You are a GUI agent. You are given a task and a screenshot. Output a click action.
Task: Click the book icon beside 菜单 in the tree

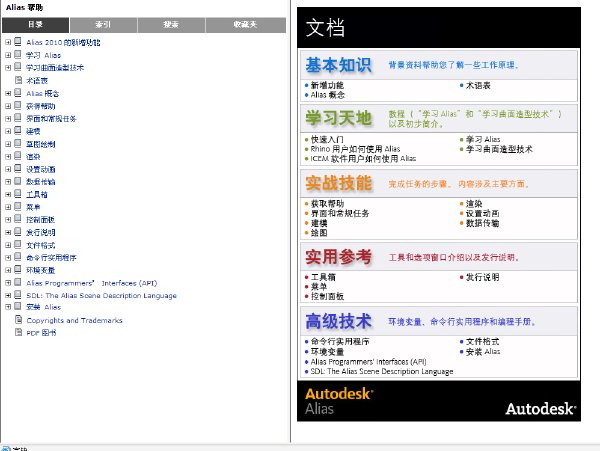18,207
